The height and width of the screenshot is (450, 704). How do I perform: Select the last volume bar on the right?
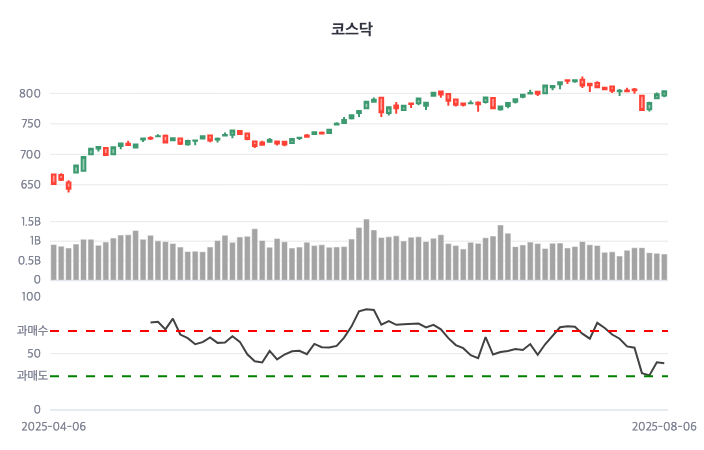pyautogui.click(x=664, y=266)
